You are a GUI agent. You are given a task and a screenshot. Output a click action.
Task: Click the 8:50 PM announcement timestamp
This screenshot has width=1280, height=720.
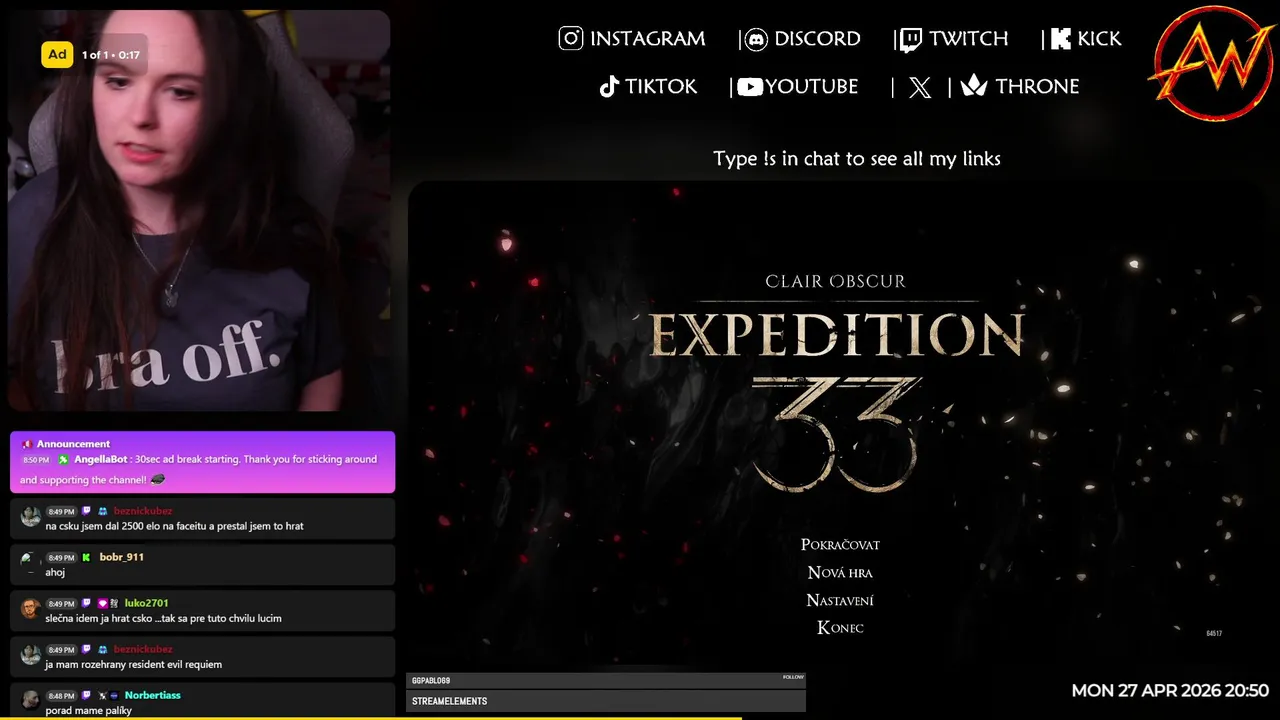(36, 461)
